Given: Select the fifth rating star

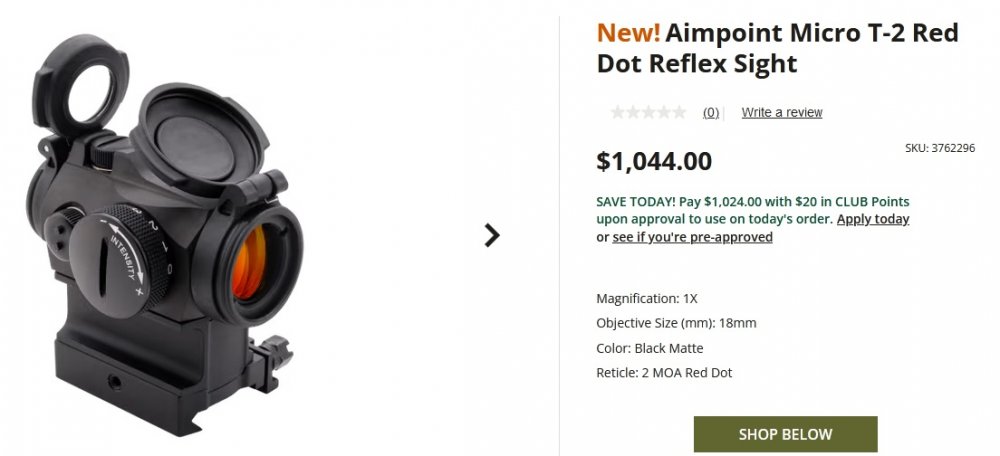Looking at the screenshot, I should [678, 112].
